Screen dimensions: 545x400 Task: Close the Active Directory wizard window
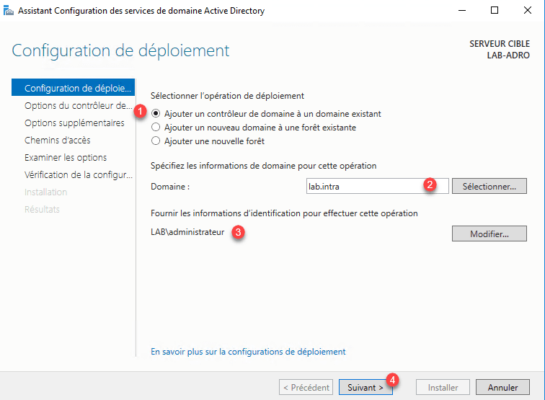tap(527, 10)
